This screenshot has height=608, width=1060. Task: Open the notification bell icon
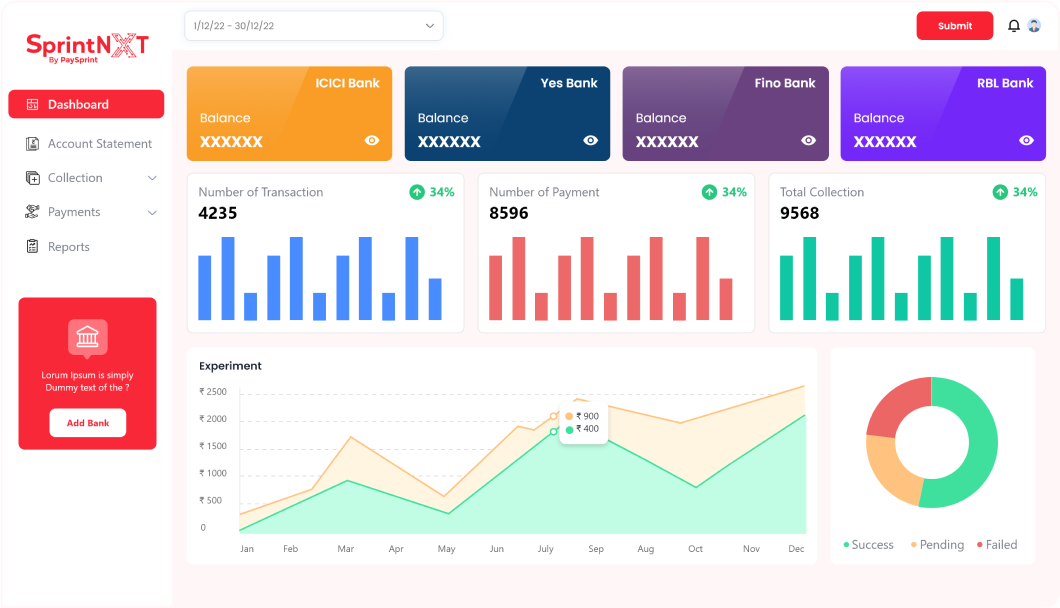coord(1013,26)
